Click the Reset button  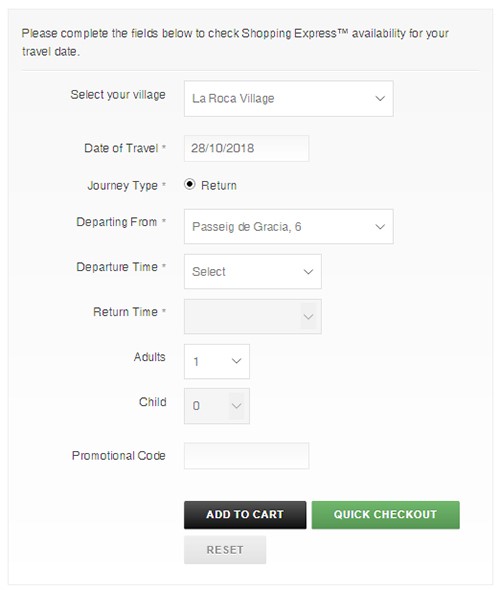pyautogui.click(x=225, y=550)
